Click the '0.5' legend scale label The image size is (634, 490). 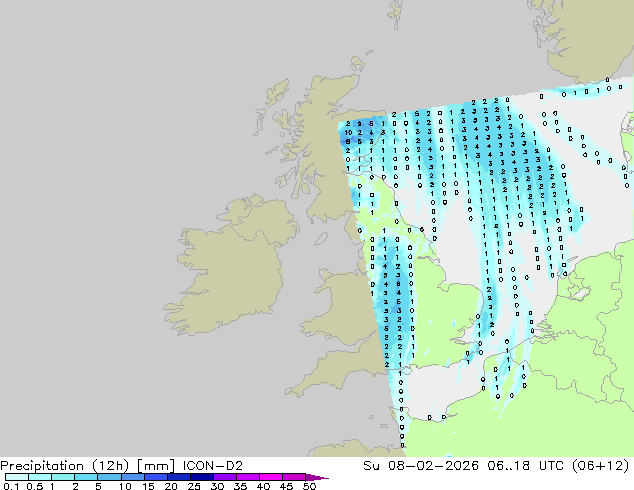(35, 486)
